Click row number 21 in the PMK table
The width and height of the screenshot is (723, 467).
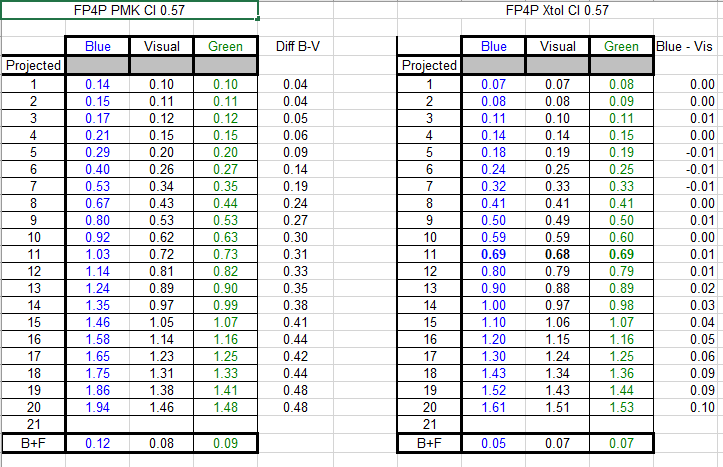point(33,424)
